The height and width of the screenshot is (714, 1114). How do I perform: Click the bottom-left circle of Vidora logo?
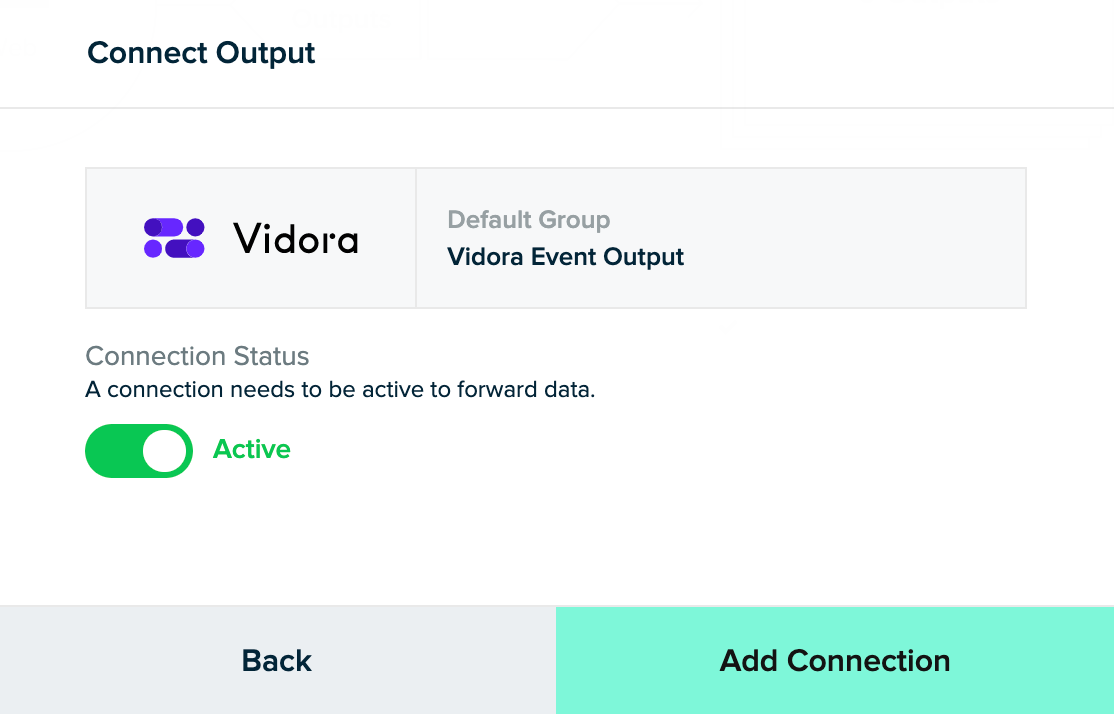click(x=153, y=249)
